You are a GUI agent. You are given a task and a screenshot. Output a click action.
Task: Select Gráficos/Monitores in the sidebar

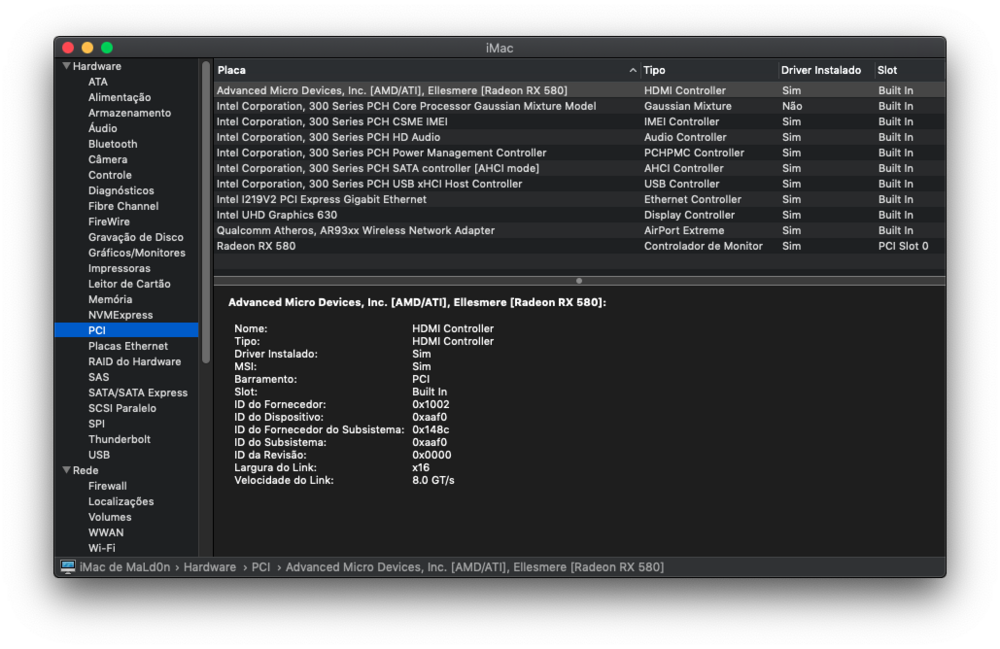(136, 253)
